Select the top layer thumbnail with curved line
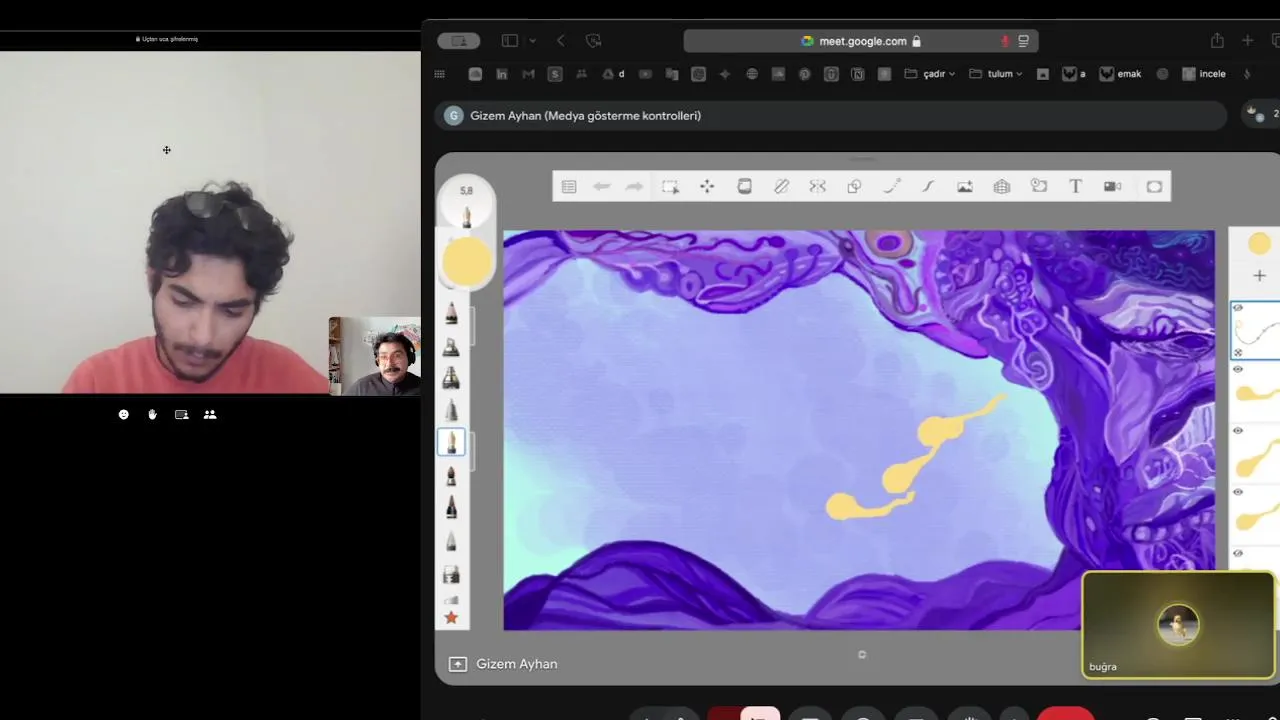 (1257, 330)
